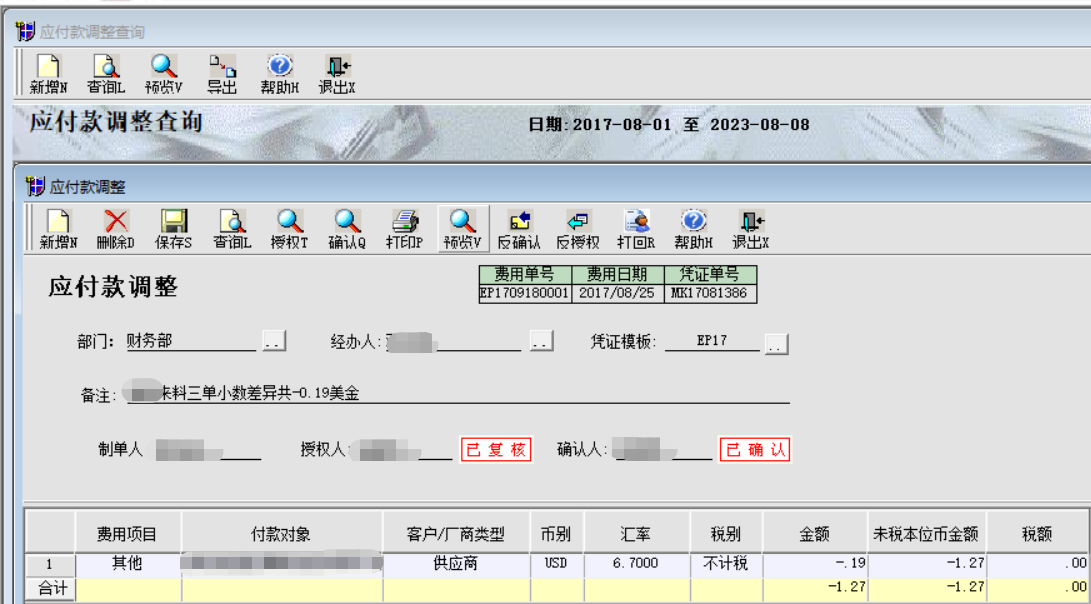
Task: Click the 删除D delete icon
Action: [x=116, y=229]
